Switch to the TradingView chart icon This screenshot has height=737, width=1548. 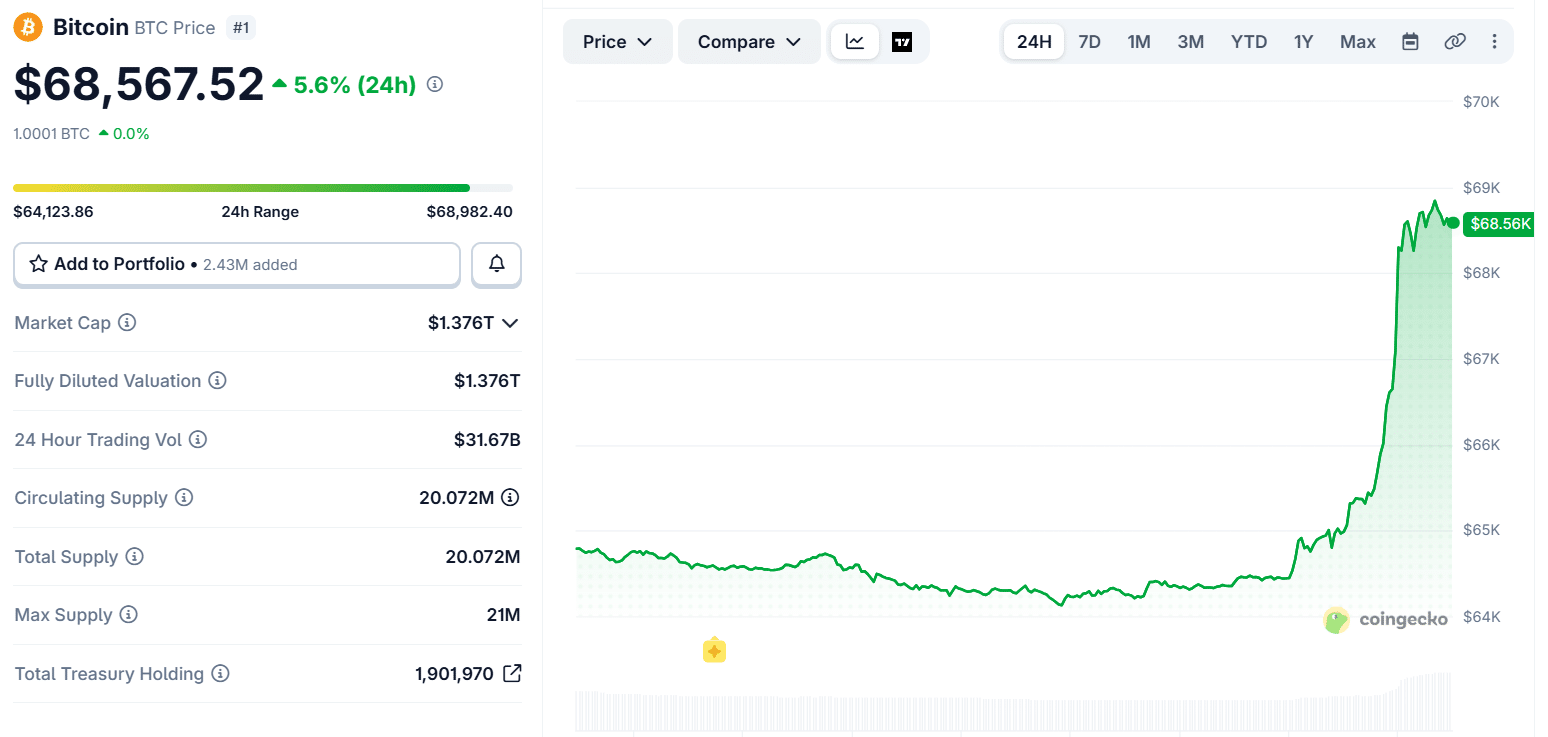coord(902,42)
